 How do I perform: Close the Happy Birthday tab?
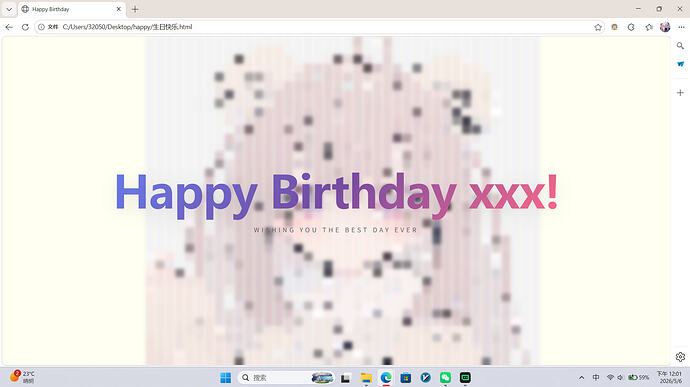click(x=118, y=9)
